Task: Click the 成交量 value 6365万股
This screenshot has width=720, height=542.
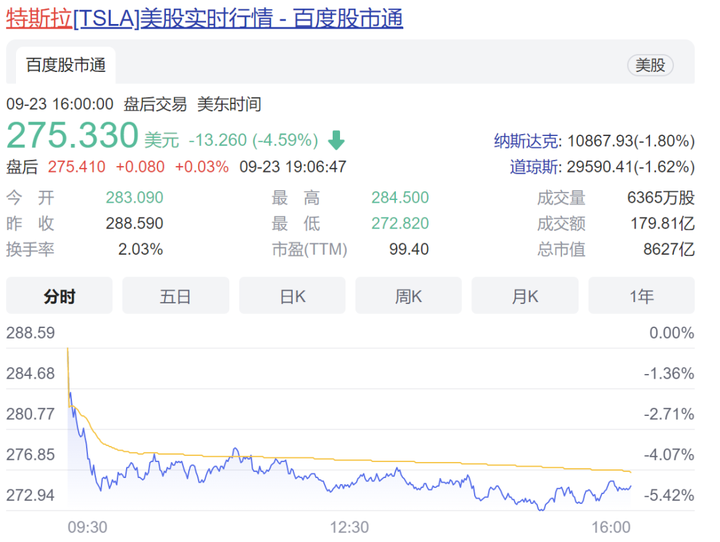Action: tap(661, 198)
